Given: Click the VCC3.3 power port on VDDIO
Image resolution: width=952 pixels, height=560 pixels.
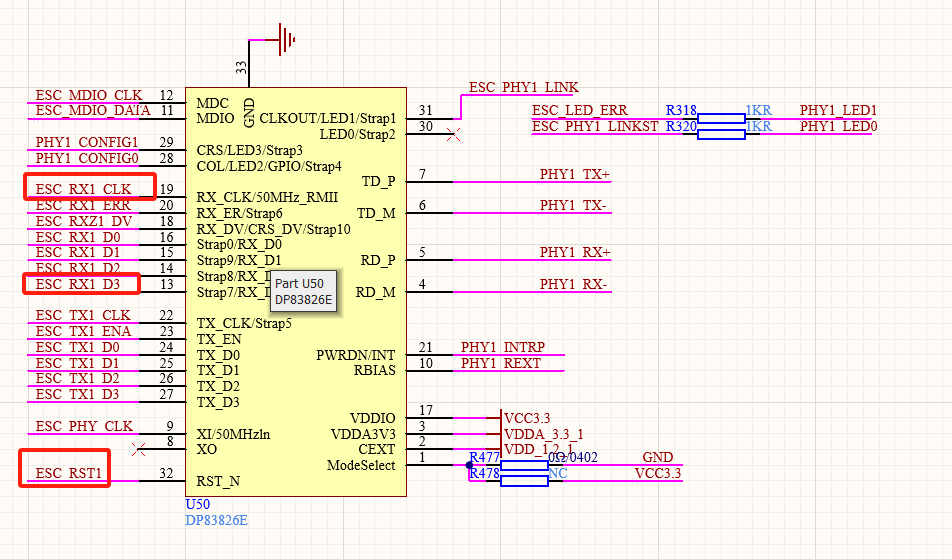Looking at the screenshot, I should (x=526, y=418).
